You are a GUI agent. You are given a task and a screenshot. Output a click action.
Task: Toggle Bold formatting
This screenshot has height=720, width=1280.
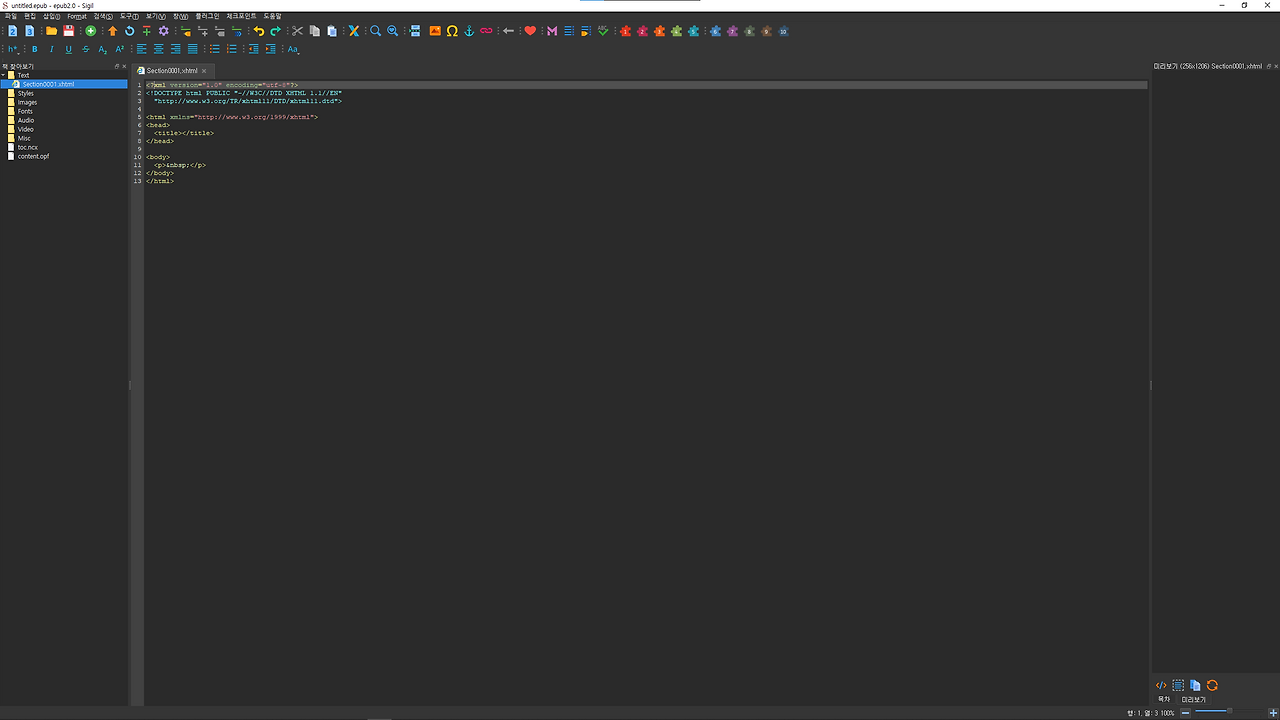35,49
